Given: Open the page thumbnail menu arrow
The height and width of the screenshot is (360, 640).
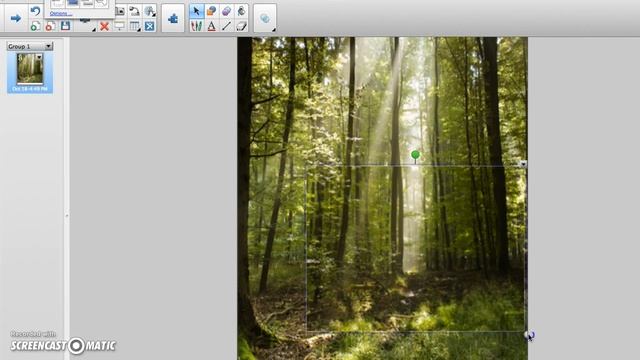Looking at the screenshot, I should click(39, 58).
